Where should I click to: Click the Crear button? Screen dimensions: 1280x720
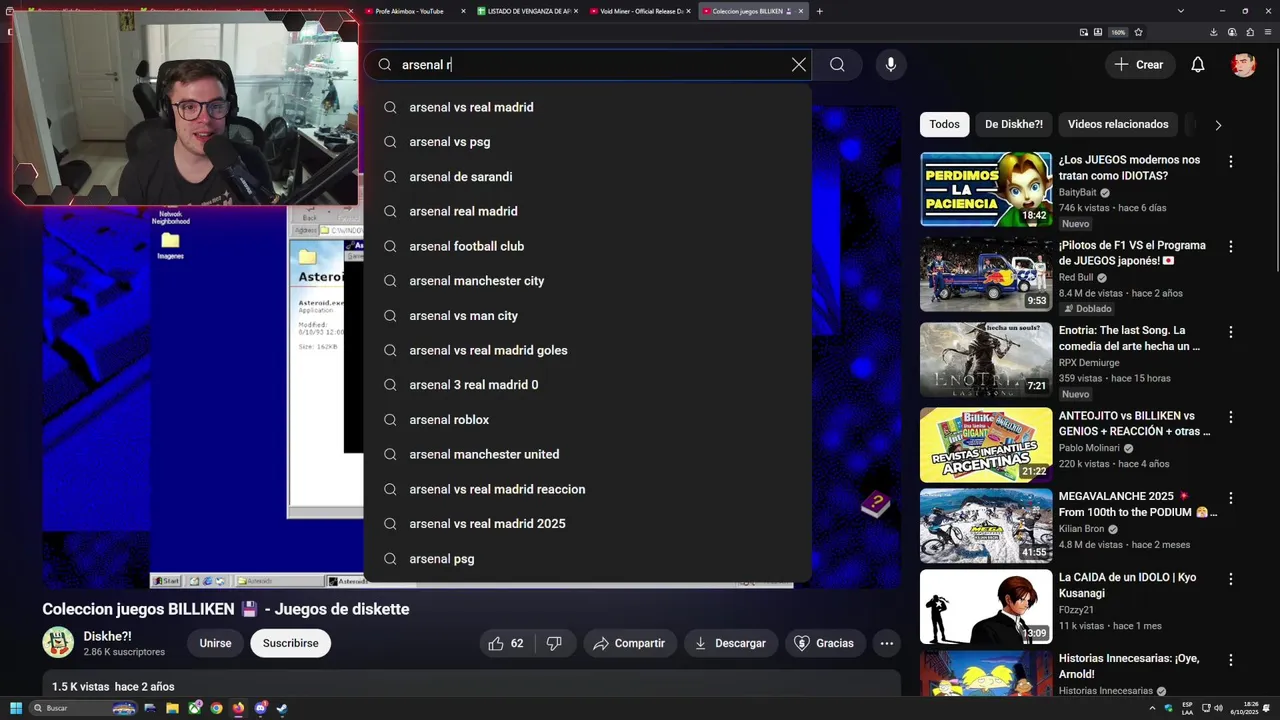(x=1140, y=65)
